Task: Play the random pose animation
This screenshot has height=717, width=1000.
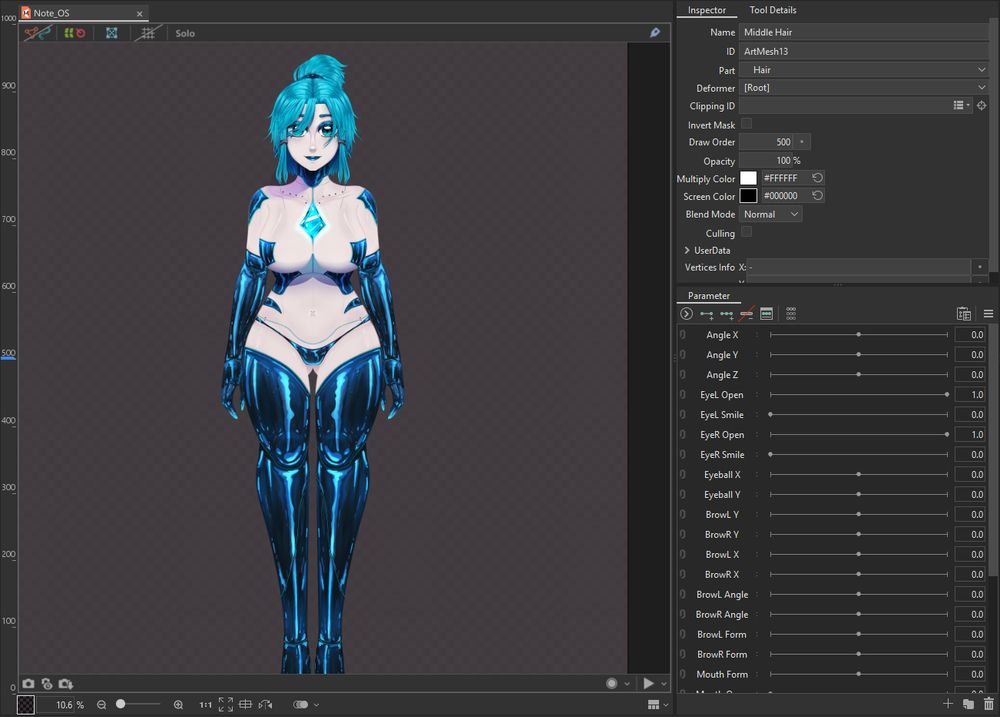Action: pyautogui.click(x=649, y=683)
